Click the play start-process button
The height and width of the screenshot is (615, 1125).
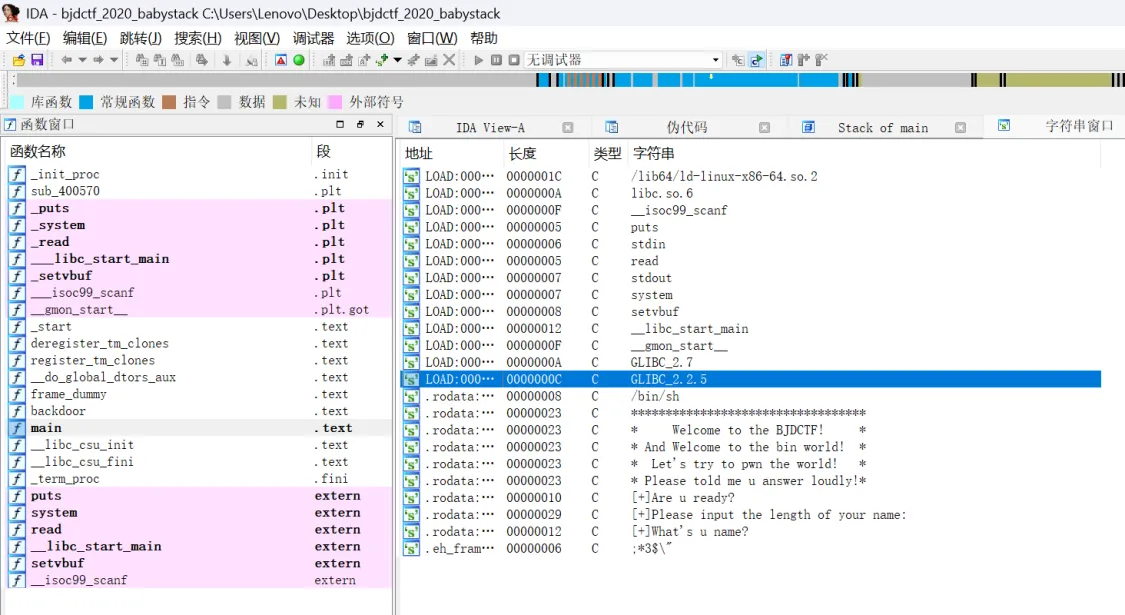click(x=479, y=60)
